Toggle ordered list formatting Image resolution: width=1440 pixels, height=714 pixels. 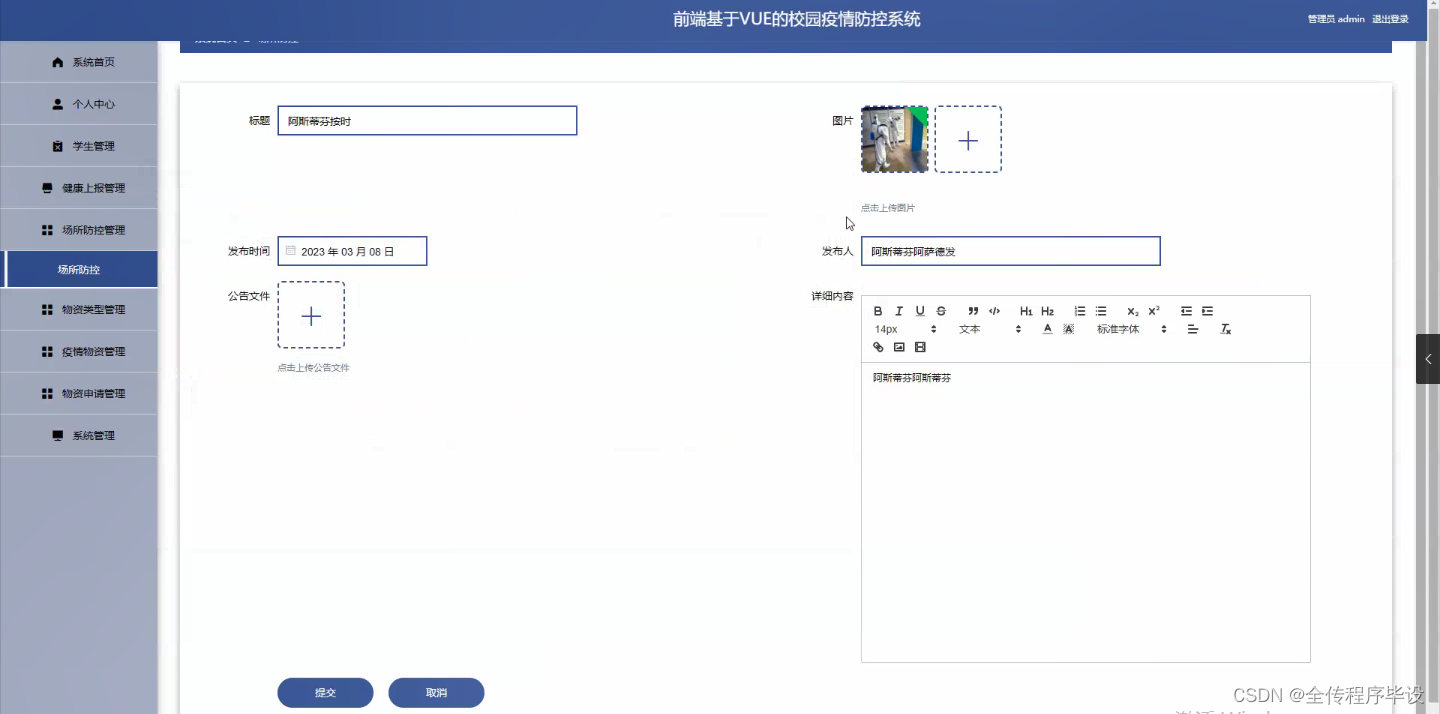point(1079,311)
